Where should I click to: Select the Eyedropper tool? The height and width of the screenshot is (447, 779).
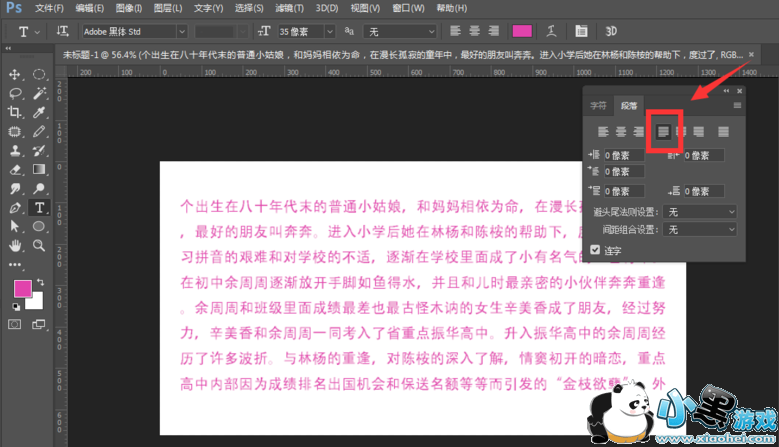click(39, 112)
